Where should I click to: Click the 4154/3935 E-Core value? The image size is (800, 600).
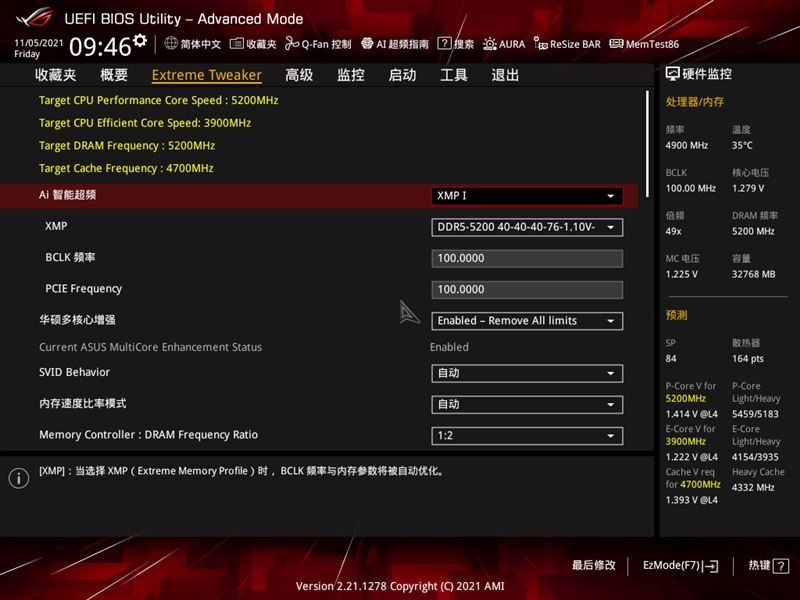click(x=755, y=457)
